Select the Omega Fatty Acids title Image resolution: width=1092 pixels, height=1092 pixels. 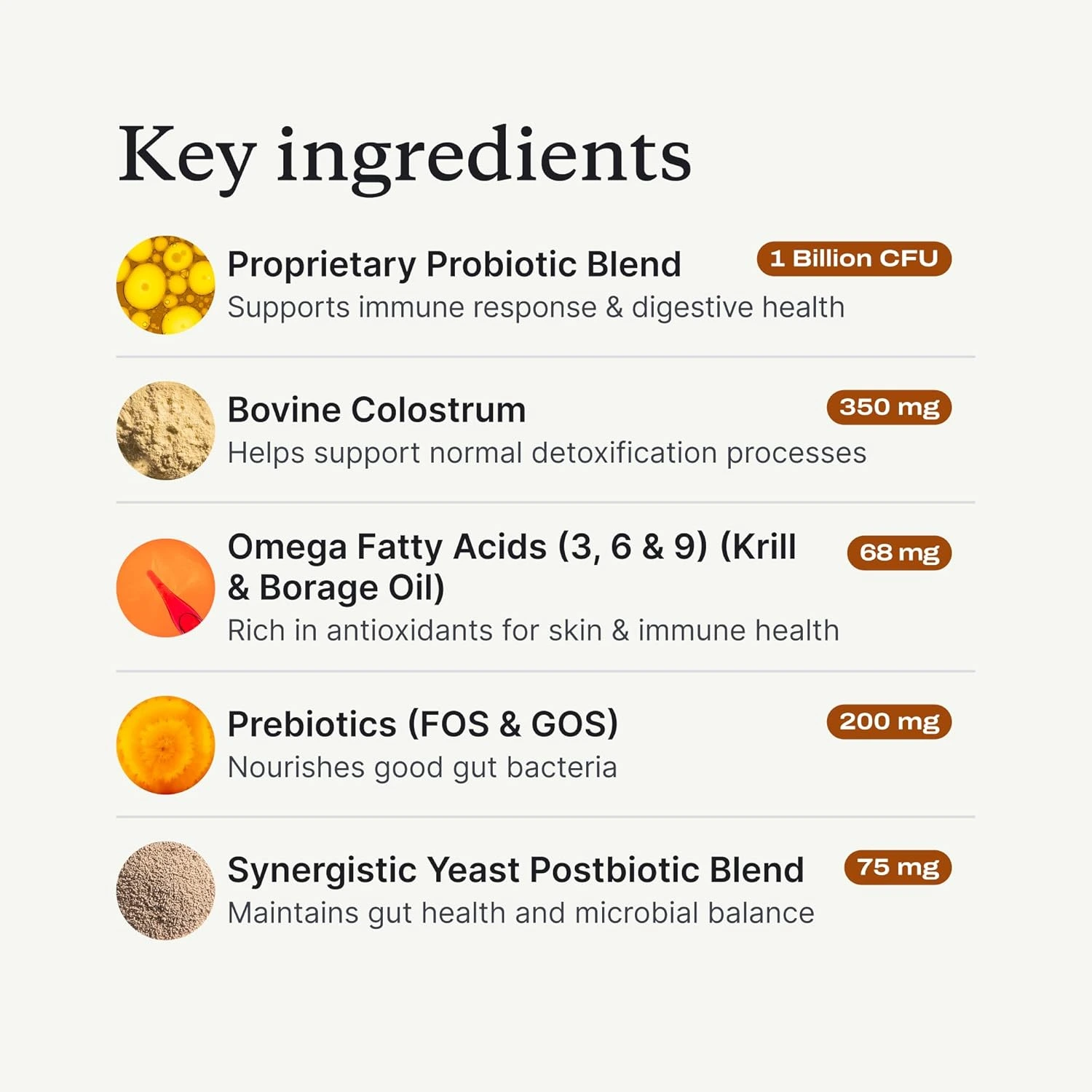pos(511,566)
